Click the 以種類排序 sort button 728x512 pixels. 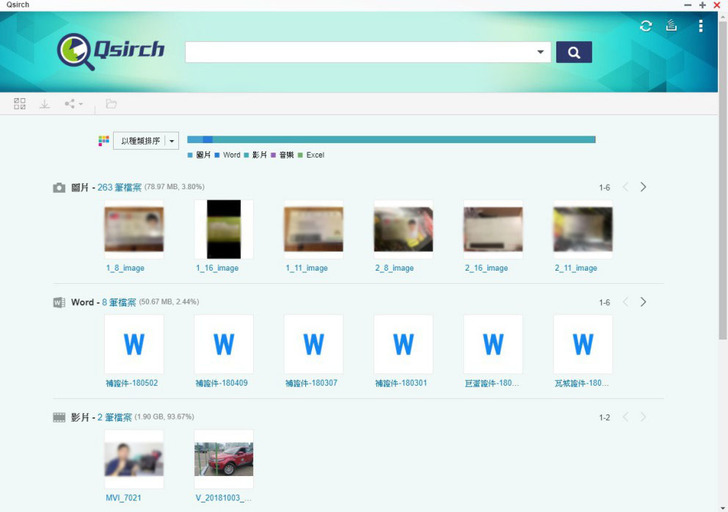tap(140, 141)
